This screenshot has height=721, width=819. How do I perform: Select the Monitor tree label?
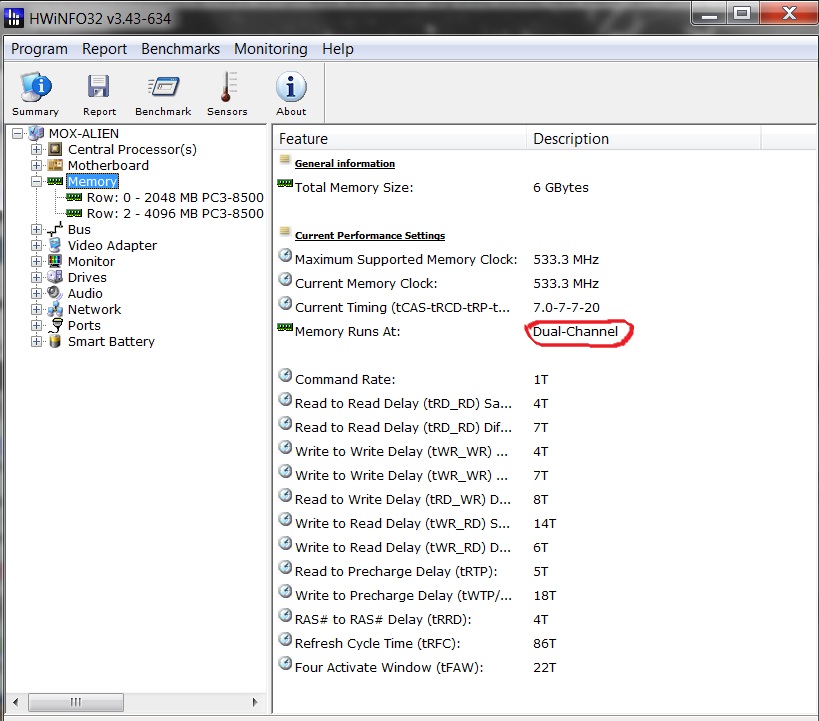point(91,261)
